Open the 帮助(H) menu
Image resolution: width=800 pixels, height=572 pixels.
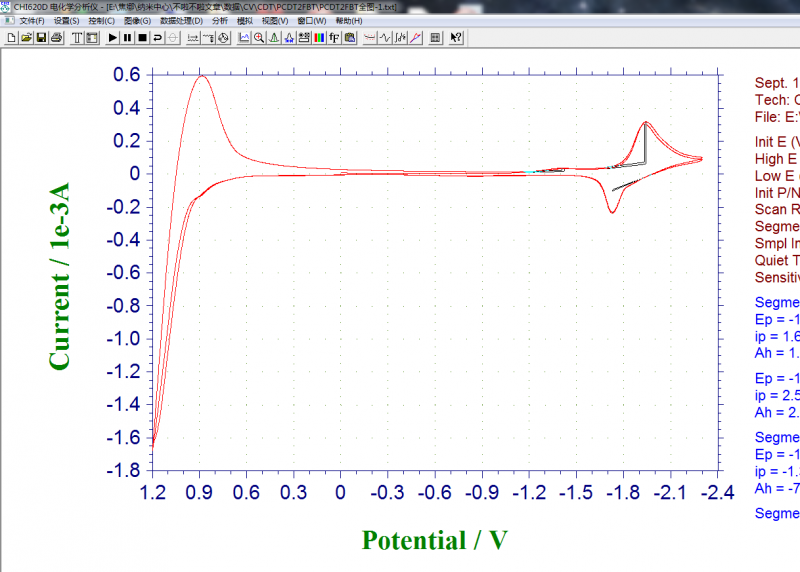click(349, 21)
